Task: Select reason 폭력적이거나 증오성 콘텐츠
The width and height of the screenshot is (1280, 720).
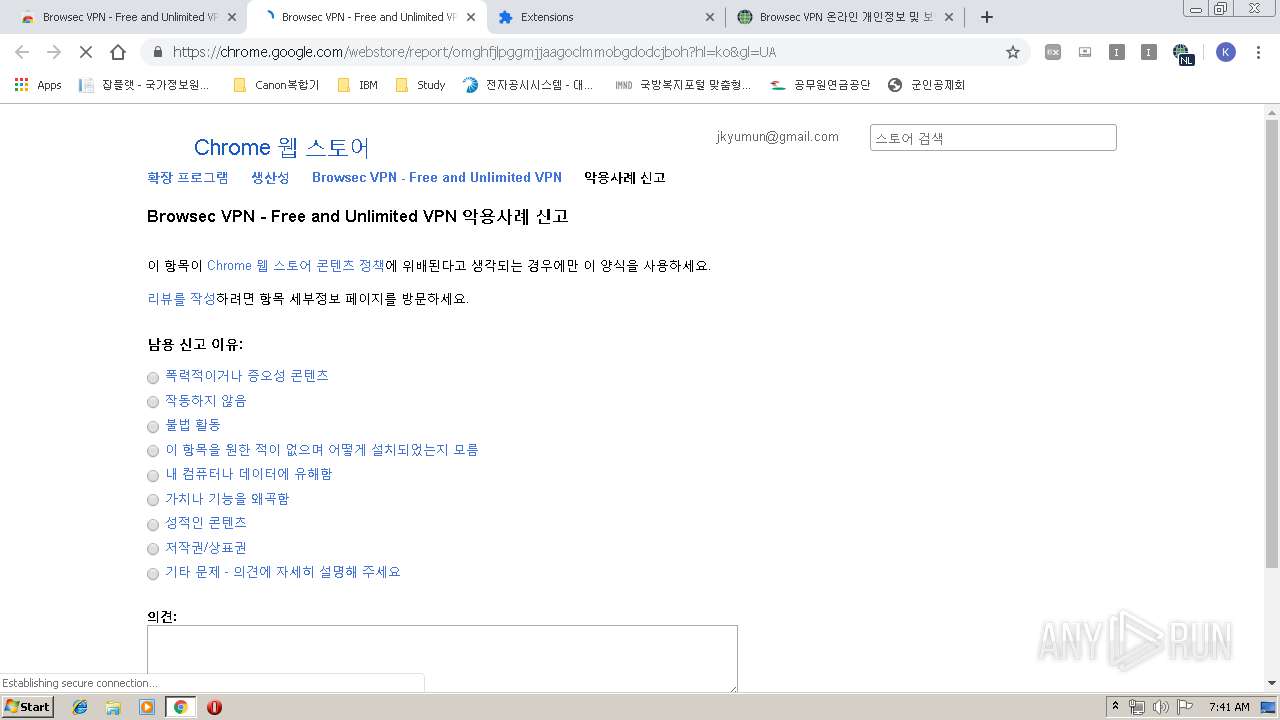Action: click(x=153, y=378)
